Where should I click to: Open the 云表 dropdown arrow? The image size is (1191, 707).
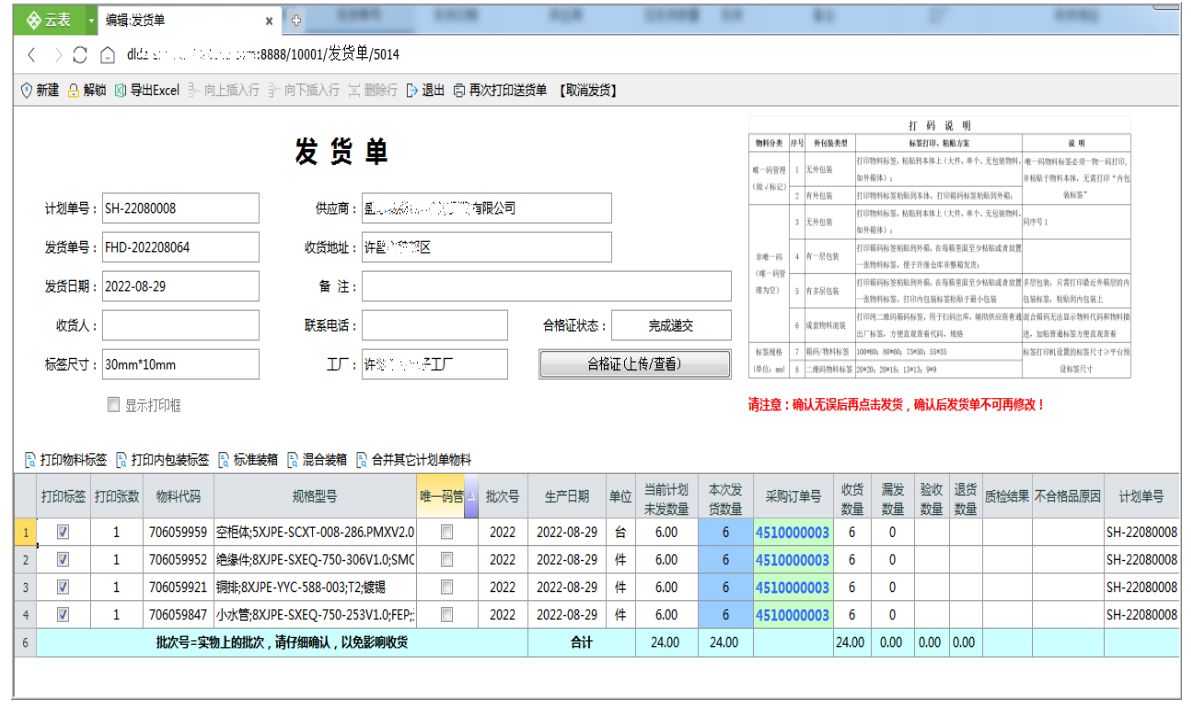91,21
